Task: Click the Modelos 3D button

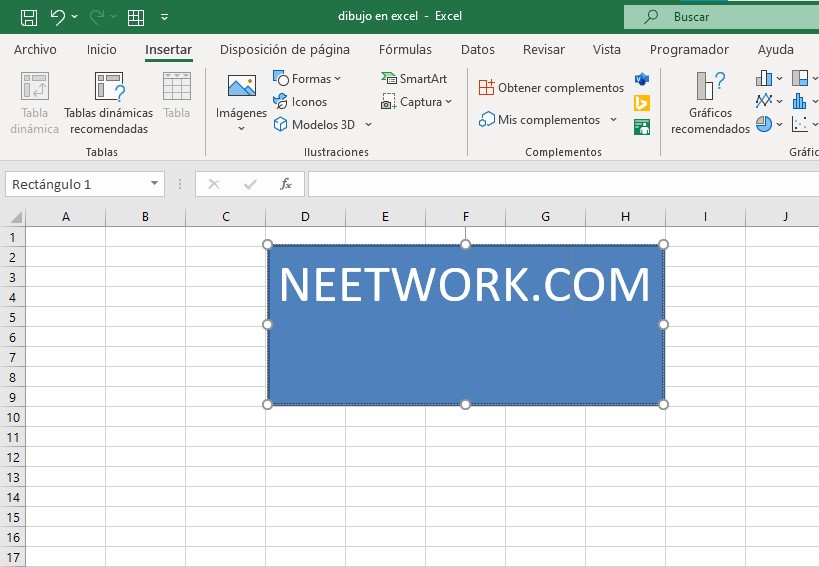Action: tap(314, 125)
